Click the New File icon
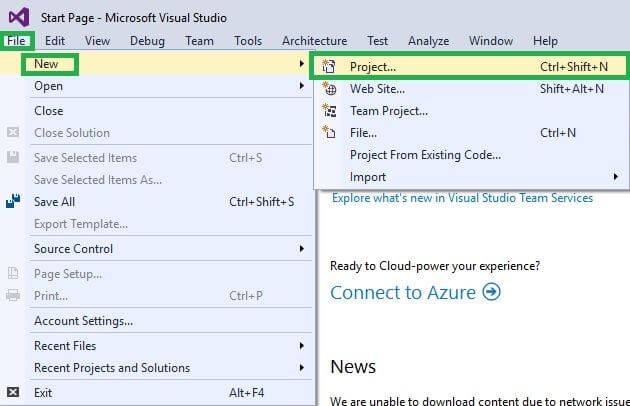This screenshot has width=630, height=406. click(329, 133)
